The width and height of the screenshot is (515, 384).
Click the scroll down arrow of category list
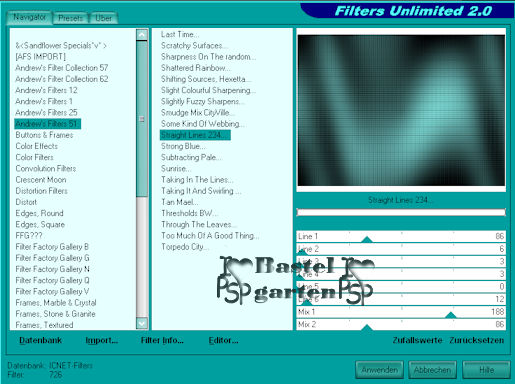pyautogui.click(x=142, y=323)
